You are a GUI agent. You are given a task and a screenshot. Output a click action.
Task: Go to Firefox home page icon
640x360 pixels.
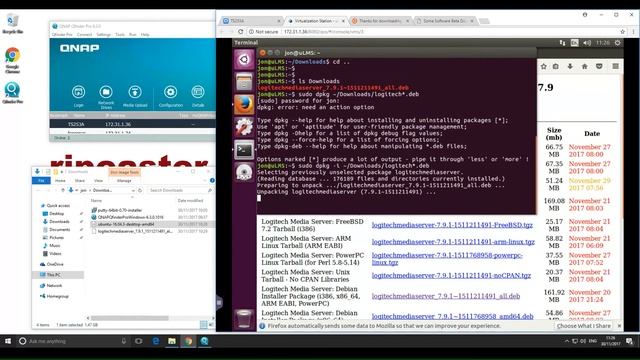[584, 66]
